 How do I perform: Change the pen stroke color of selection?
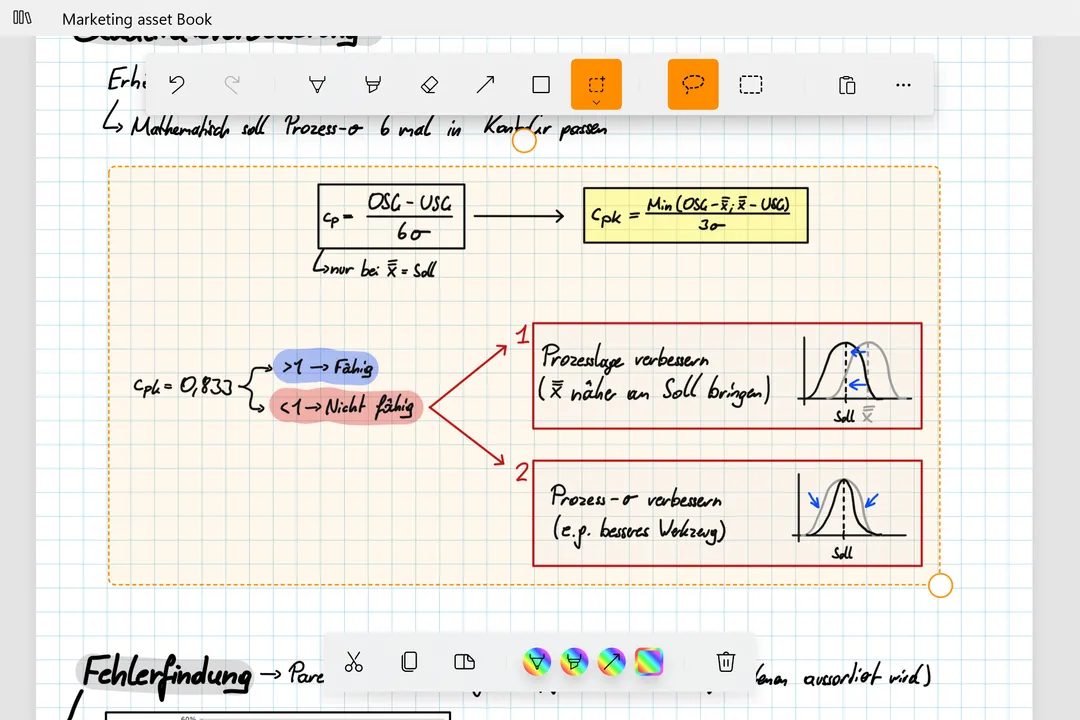(537, 661)
